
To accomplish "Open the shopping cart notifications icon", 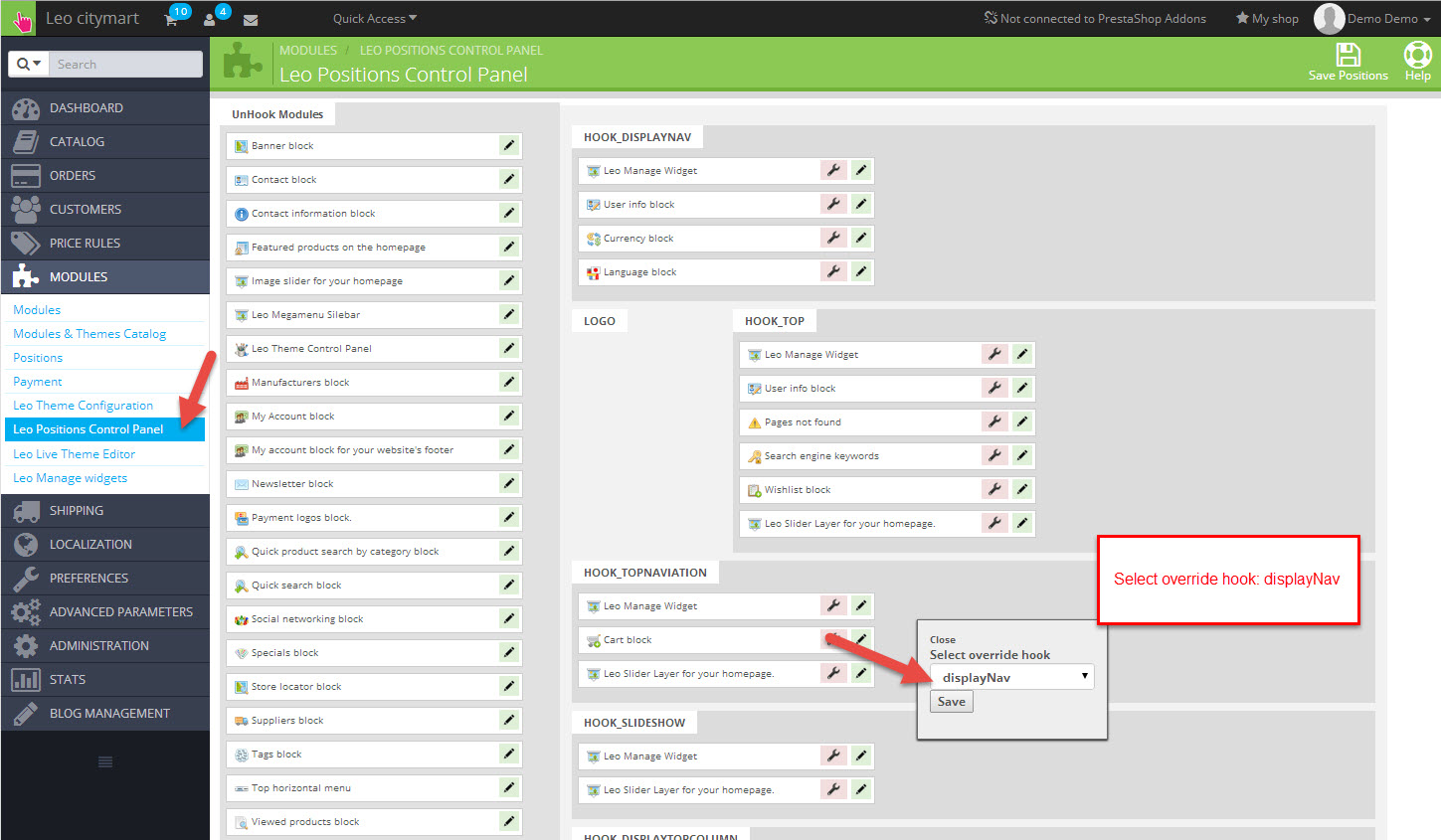I will pos(171,19).
